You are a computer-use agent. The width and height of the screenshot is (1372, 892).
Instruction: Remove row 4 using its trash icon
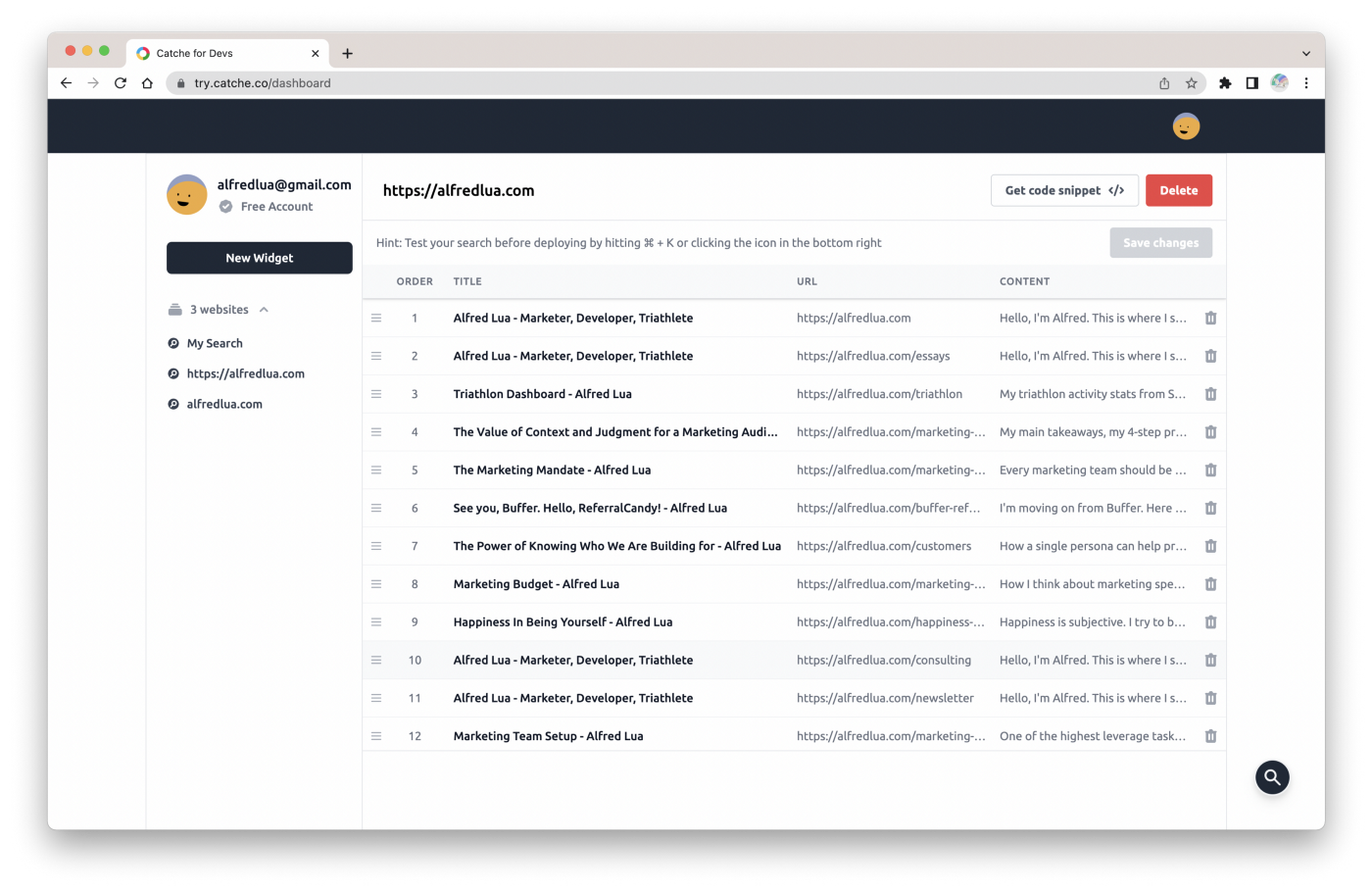coord(1210,432)
